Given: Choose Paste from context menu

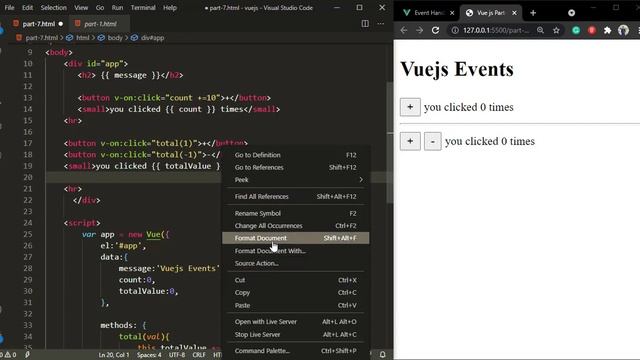Looking at the screenshot, I should click(296, 305).
